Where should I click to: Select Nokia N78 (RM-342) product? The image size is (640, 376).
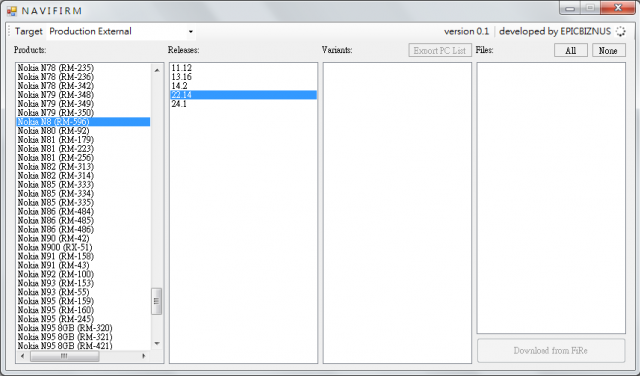pyautogui.click(x=83, y=86)
